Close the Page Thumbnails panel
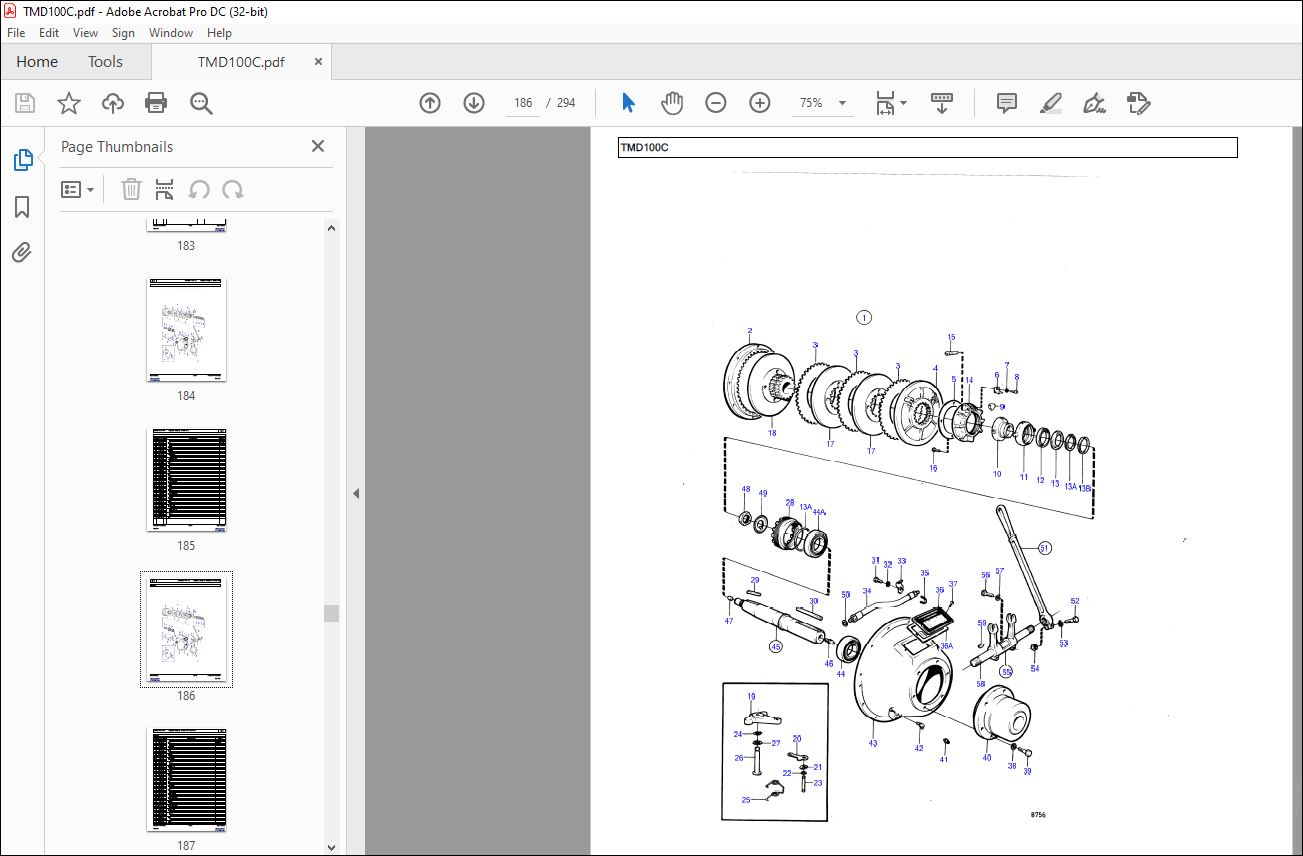This screenshot has width=1303, height=856. click(318, 146)
